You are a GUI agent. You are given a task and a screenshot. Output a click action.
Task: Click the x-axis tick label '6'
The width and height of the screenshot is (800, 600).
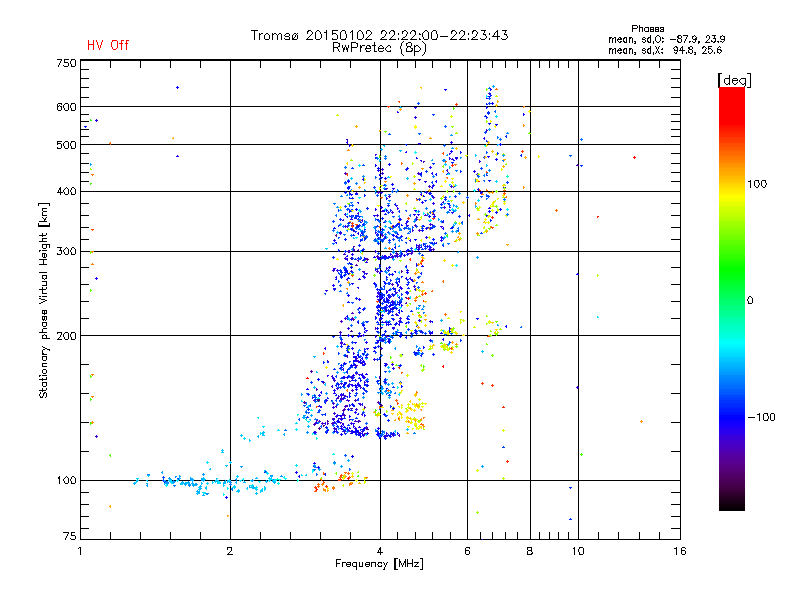click(467, 551)
